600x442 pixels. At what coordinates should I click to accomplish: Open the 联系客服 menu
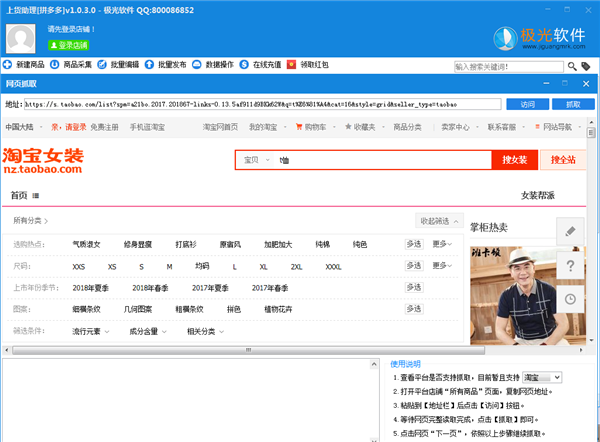coord(506,127)
